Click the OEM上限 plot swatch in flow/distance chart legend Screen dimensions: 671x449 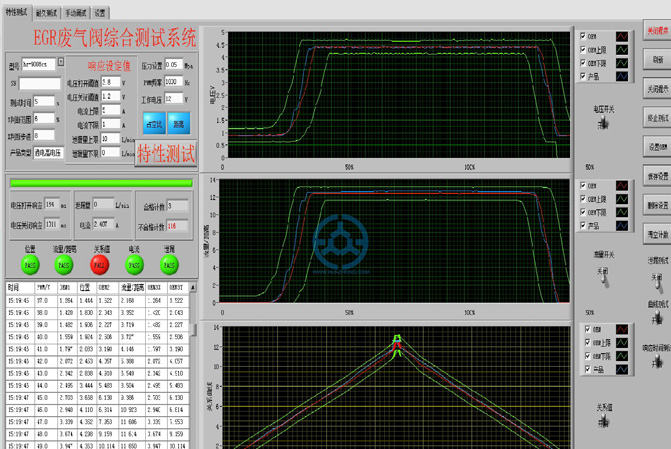(622, 199)
